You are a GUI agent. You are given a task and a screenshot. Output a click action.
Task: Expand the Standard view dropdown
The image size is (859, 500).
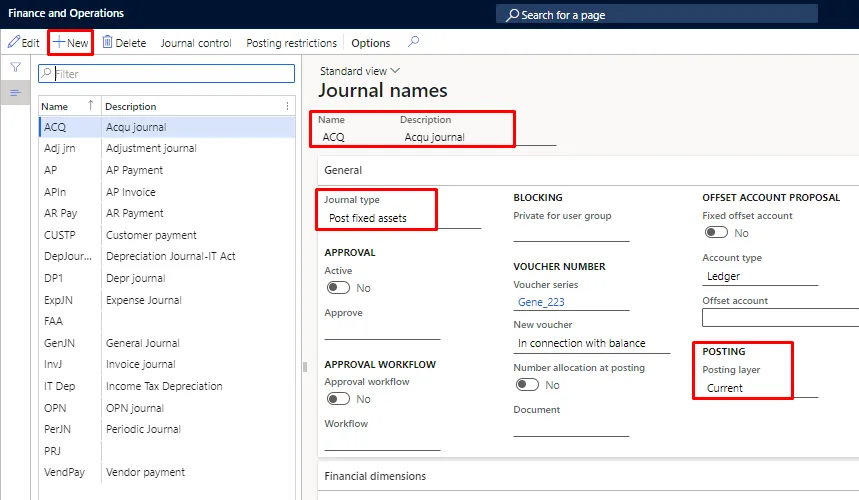point(360,71)
